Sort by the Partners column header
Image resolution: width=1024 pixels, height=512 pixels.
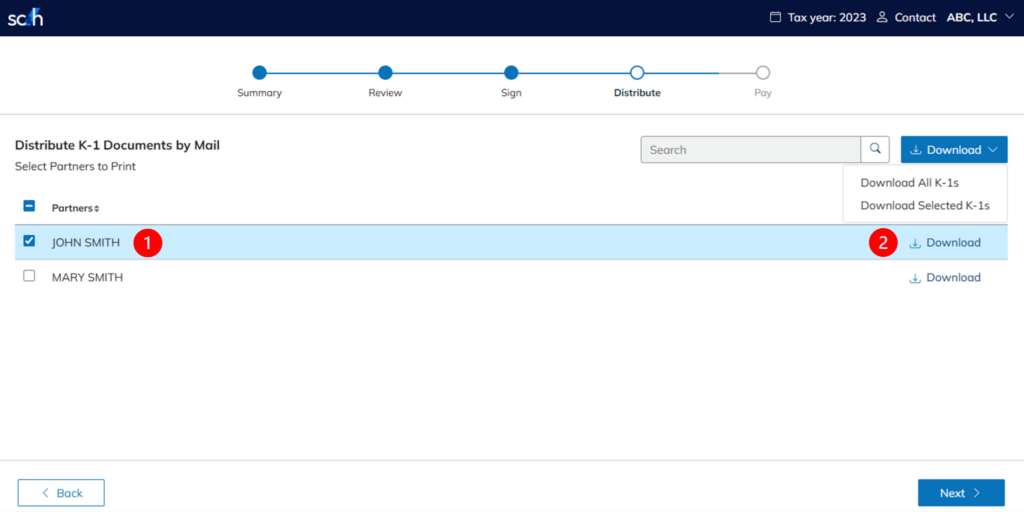pyautogui.click(x=75, y=208)
